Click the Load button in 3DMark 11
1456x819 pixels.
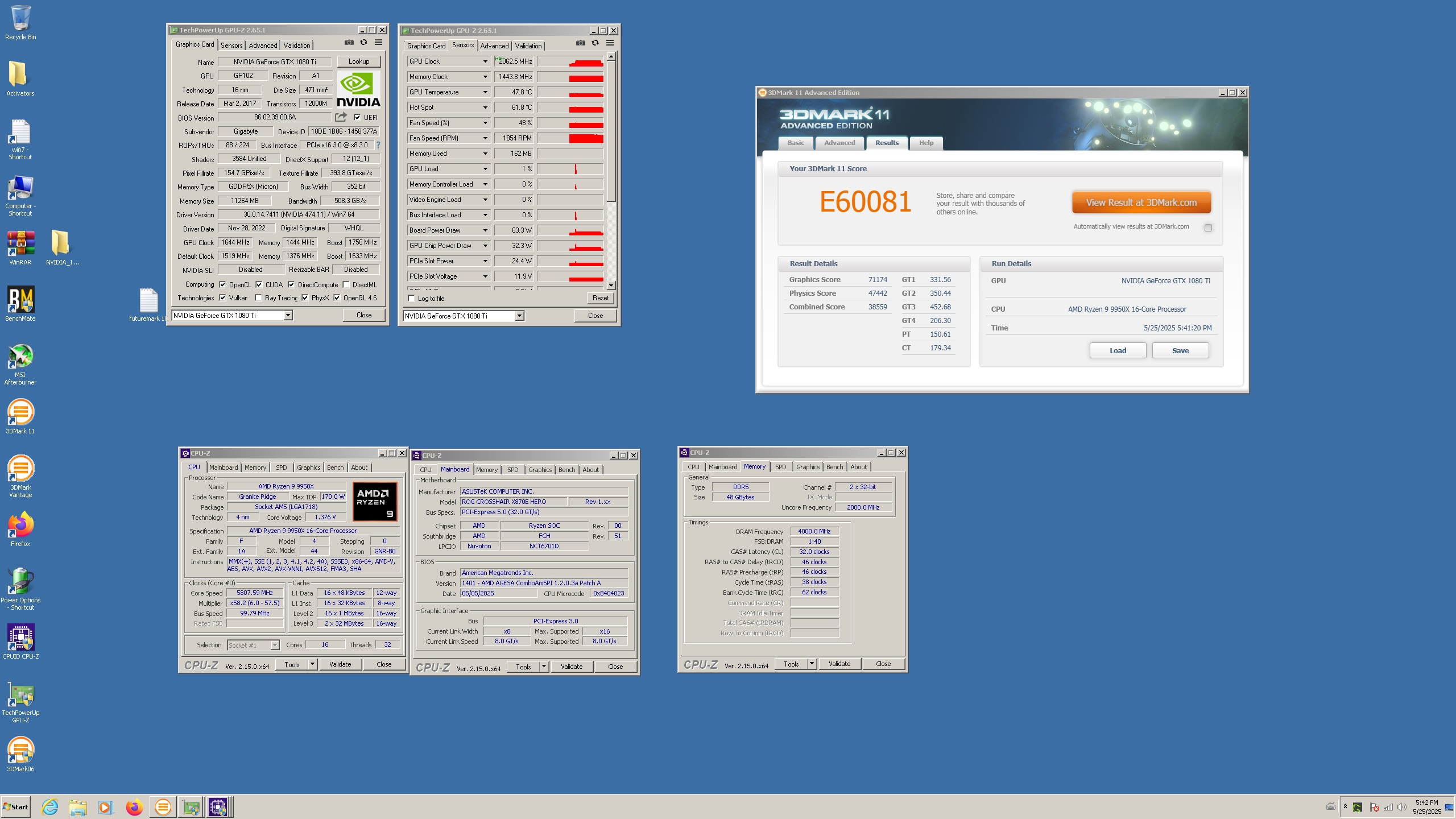click(1118, 350)
